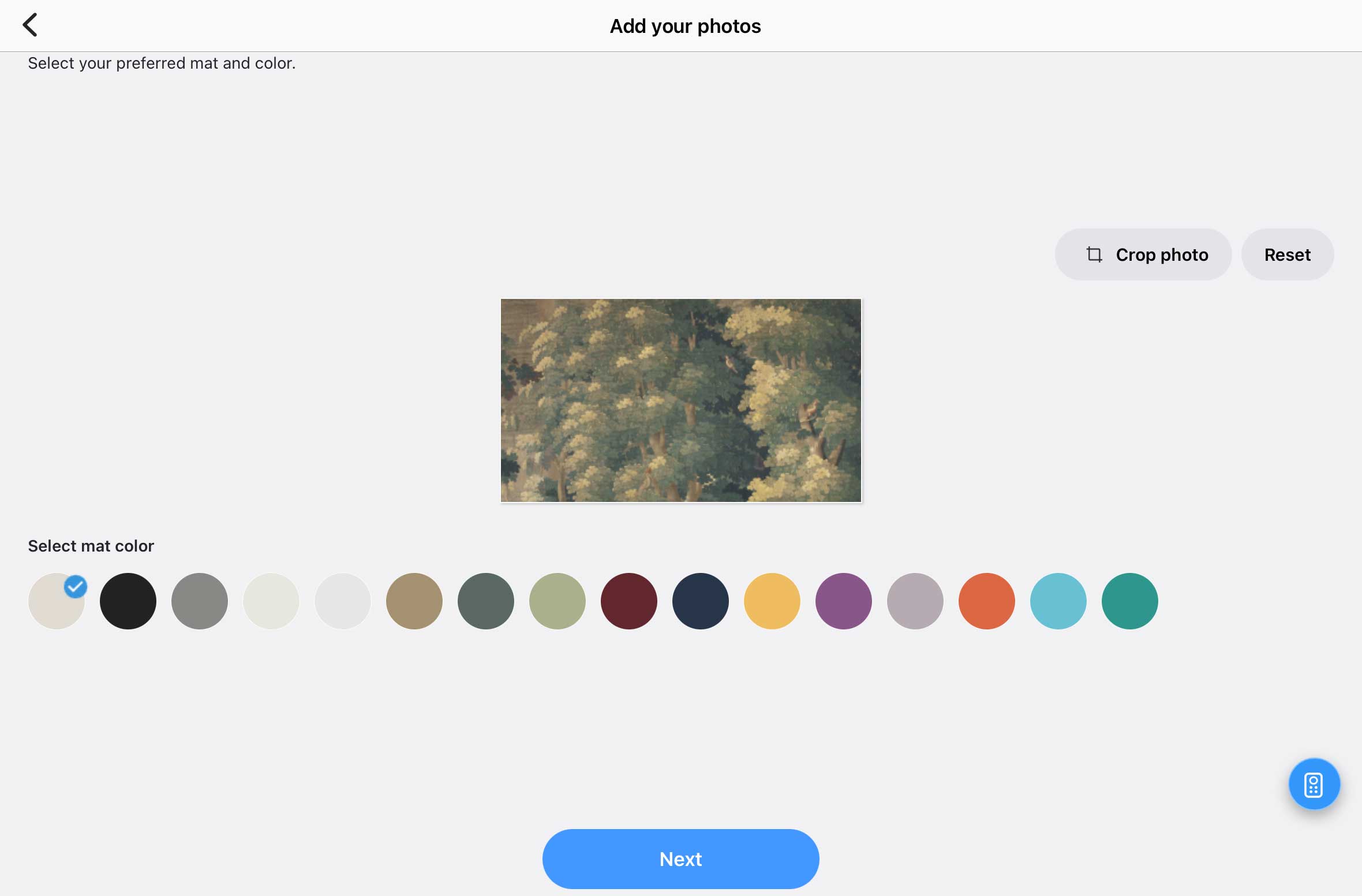
Task: Pick the tan brown mat color
Action: coord(414,601)
